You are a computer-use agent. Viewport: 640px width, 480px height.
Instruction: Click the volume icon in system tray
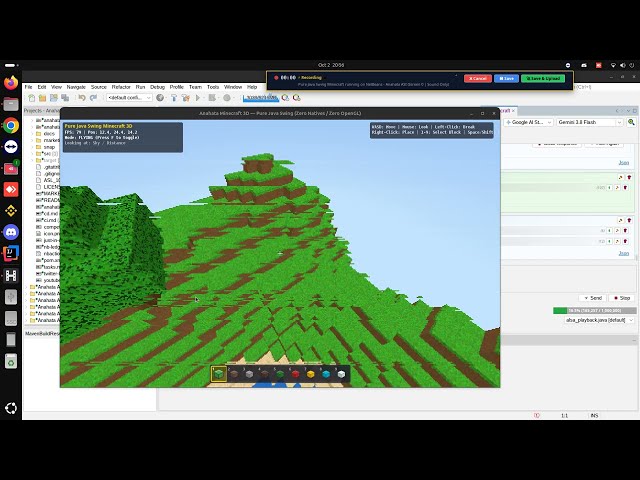point(622,65)
